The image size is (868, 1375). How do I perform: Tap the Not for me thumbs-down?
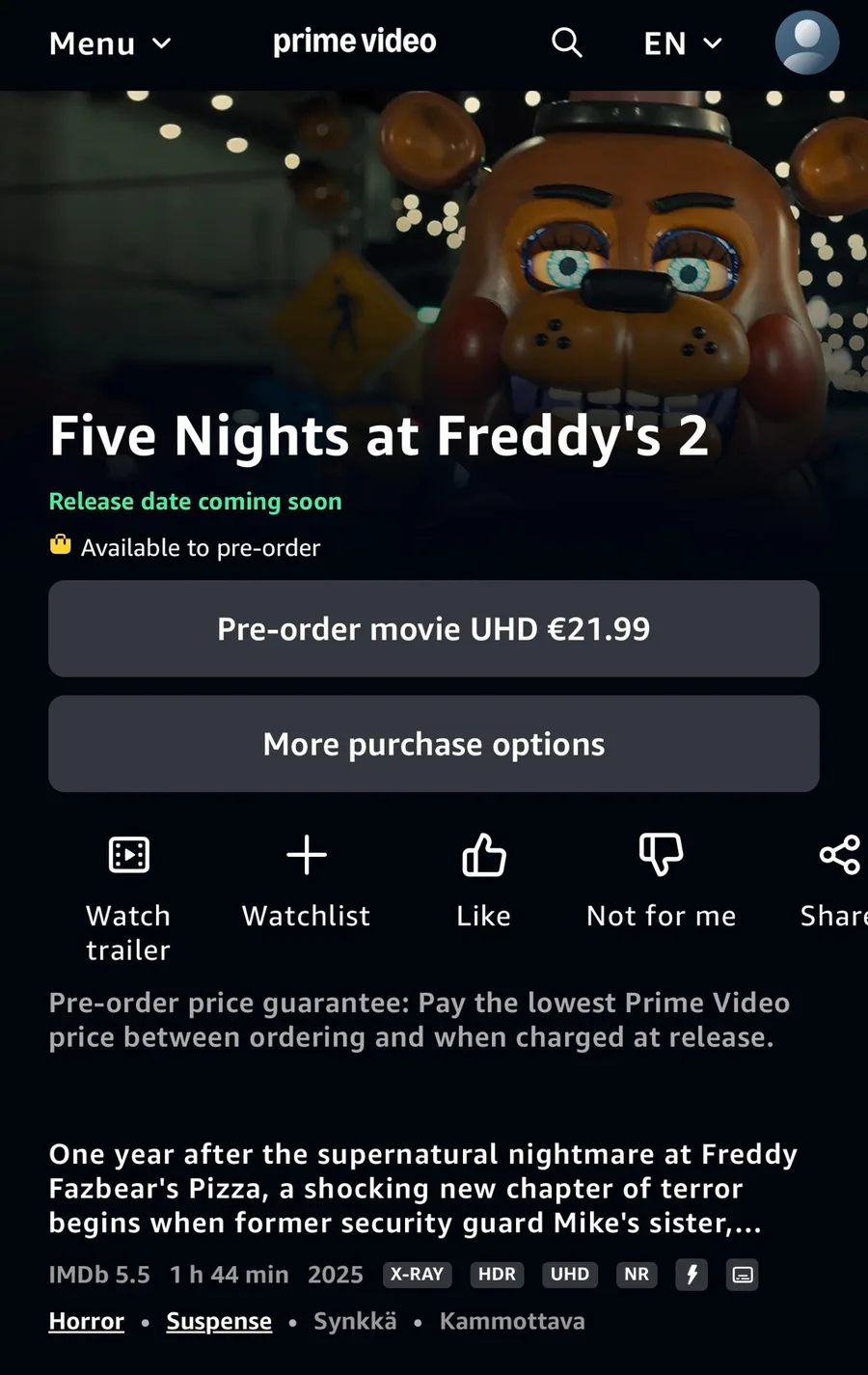(662, 855)
